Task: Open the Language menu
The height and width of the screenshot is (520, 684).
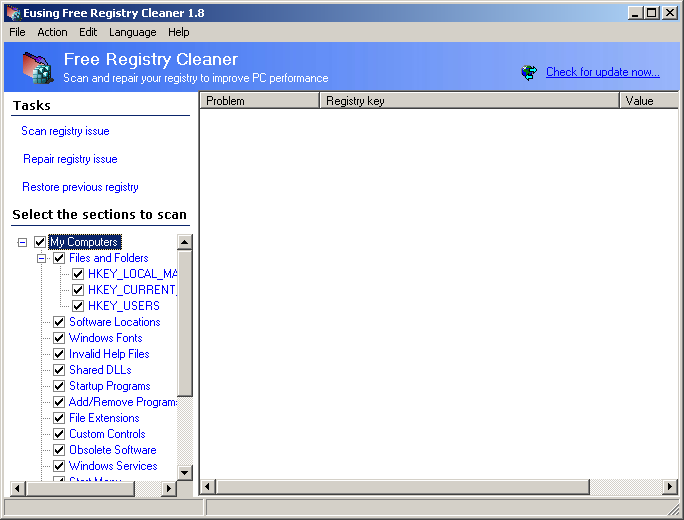Action: coord(132,32)
